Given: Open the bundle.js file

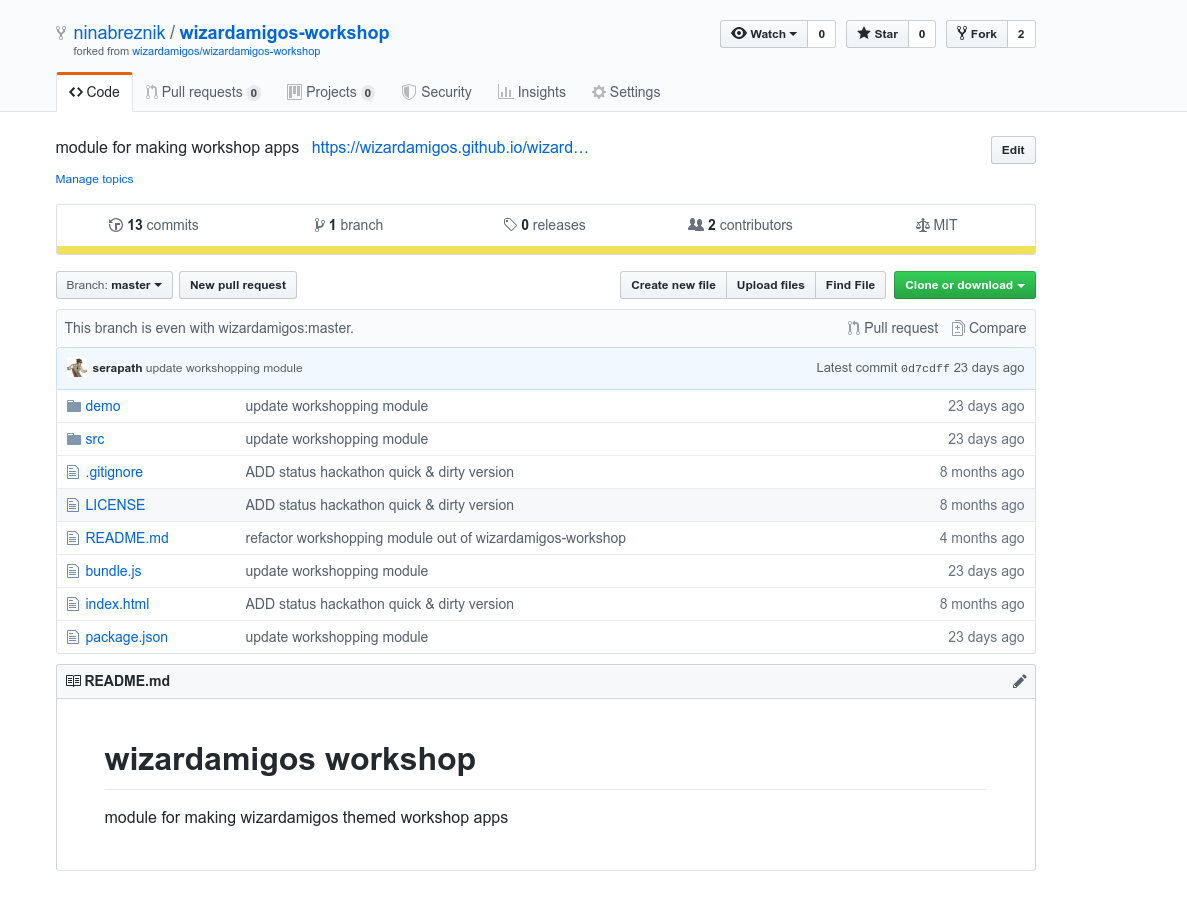Looking at the screenshot, I should (113, 572).
